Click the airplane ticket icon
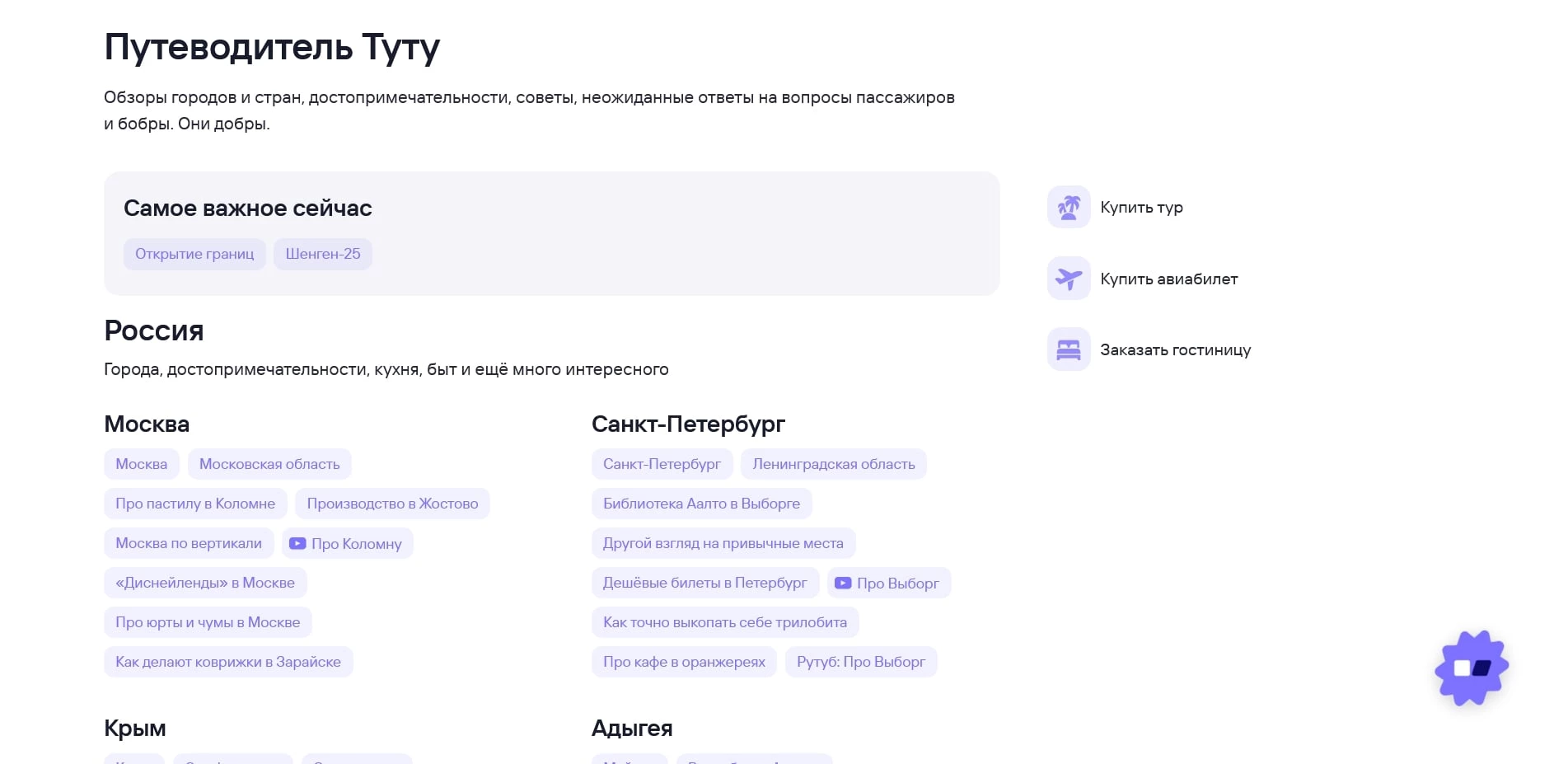The height and width of the screenshot is (764, 1568). [1069, 279]
